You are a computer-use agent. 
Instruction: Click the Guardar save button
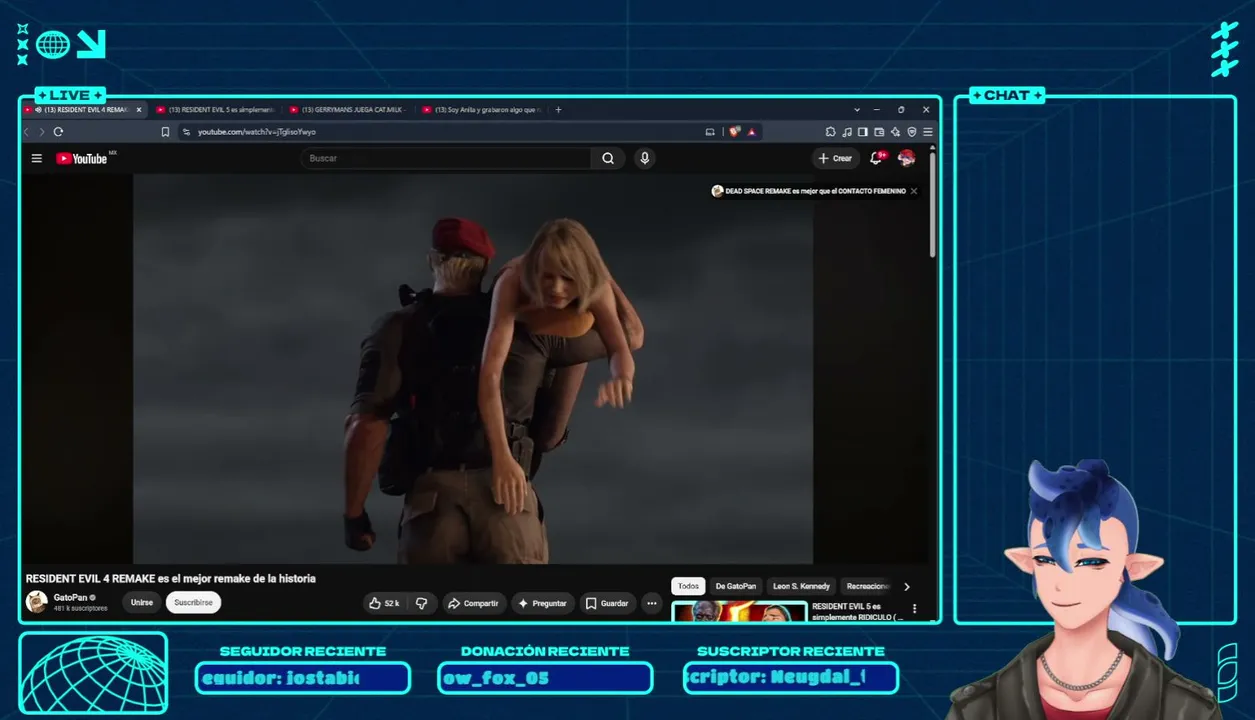(608, 603)
